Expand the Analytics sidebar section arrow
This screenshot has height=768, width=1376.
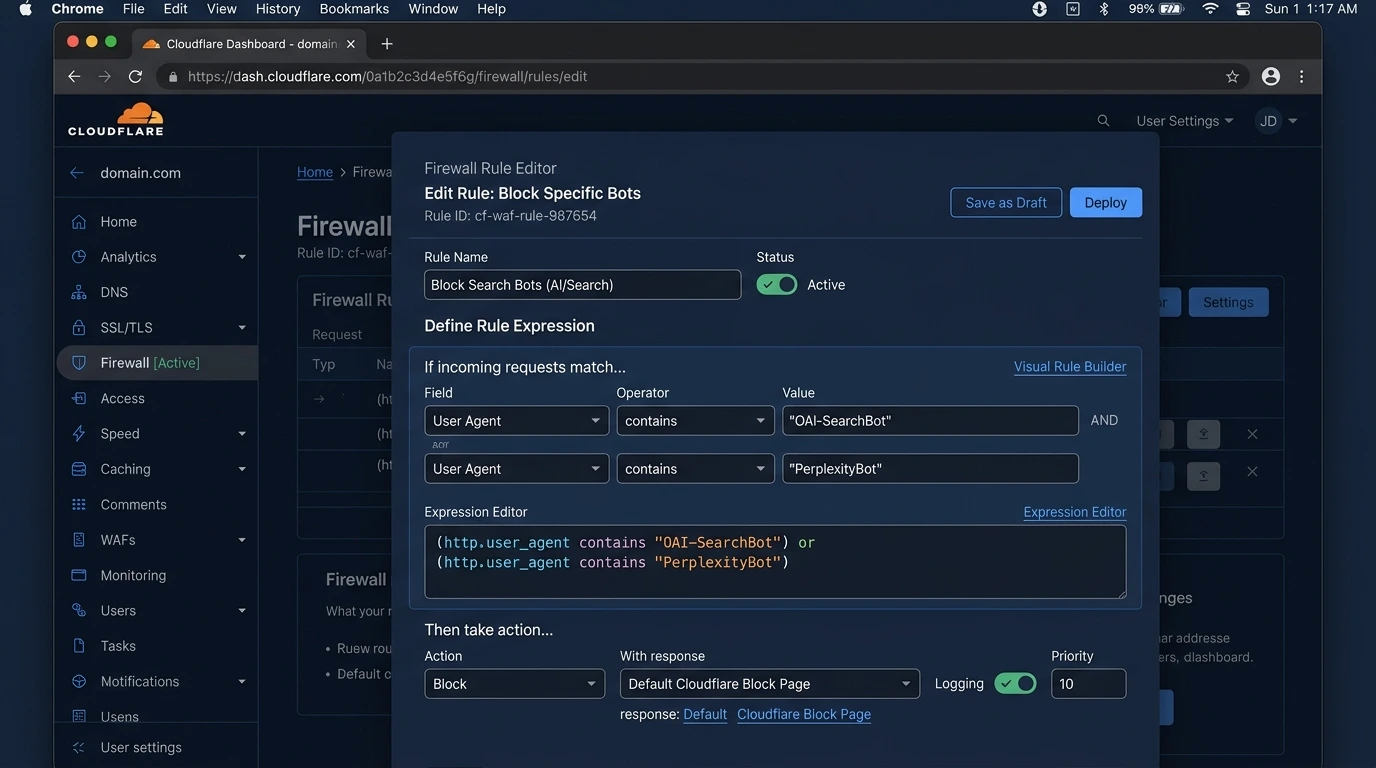click(x=242, y=257)
